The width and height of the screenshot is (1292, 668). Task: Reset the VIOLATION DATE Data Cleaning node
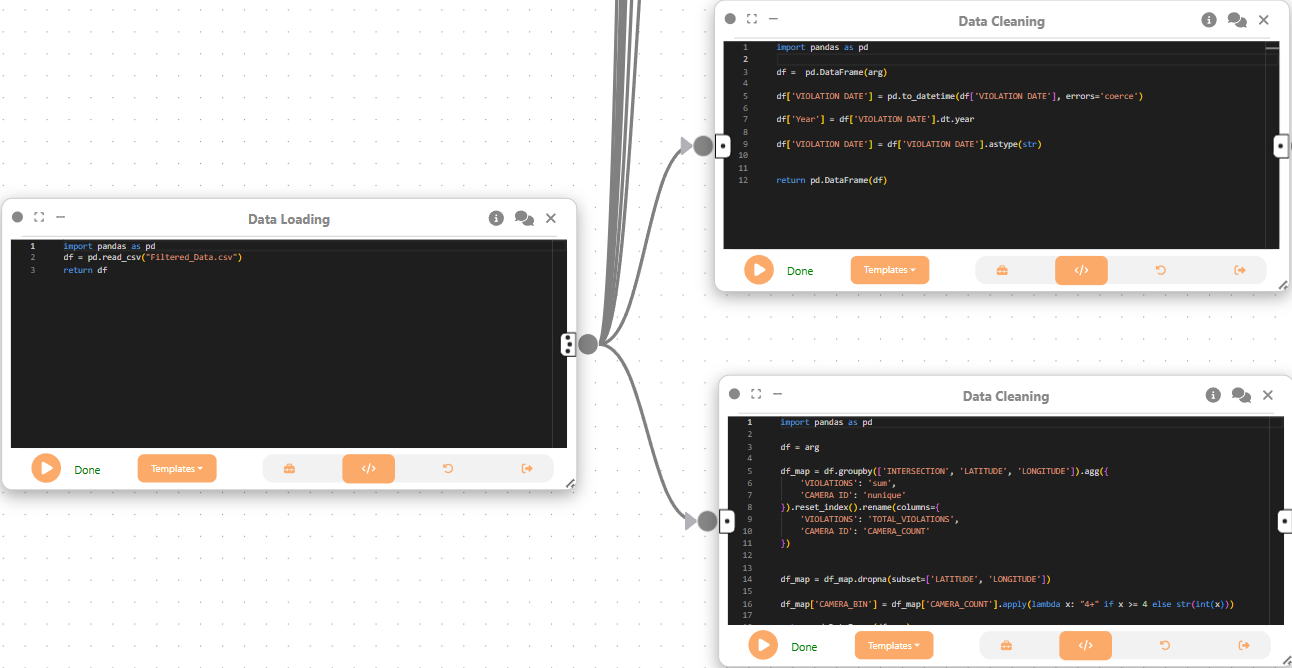point(1161,270)
